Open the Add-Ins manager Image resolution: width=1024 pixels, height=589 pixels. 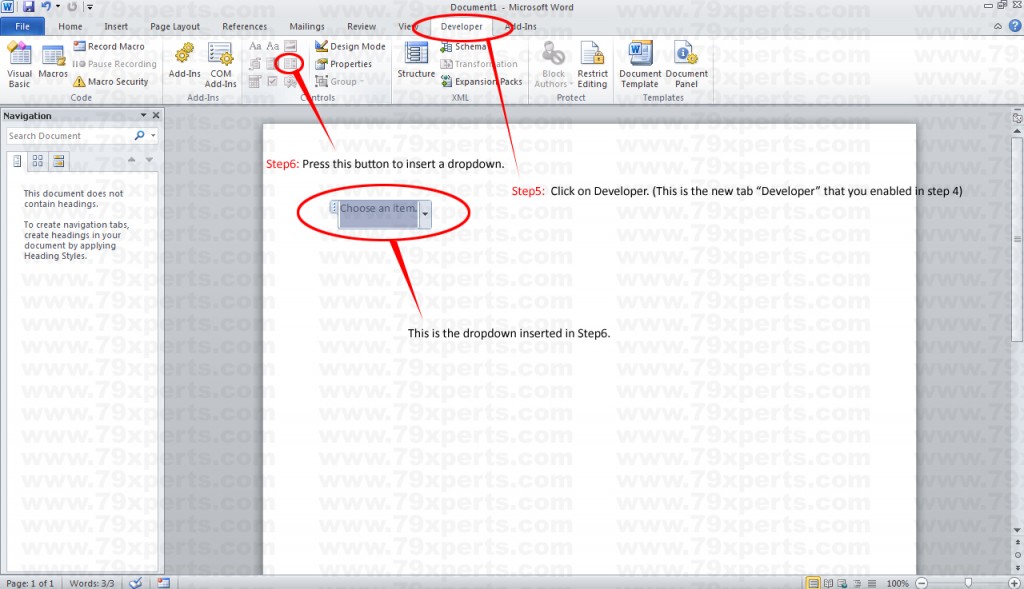185,61
